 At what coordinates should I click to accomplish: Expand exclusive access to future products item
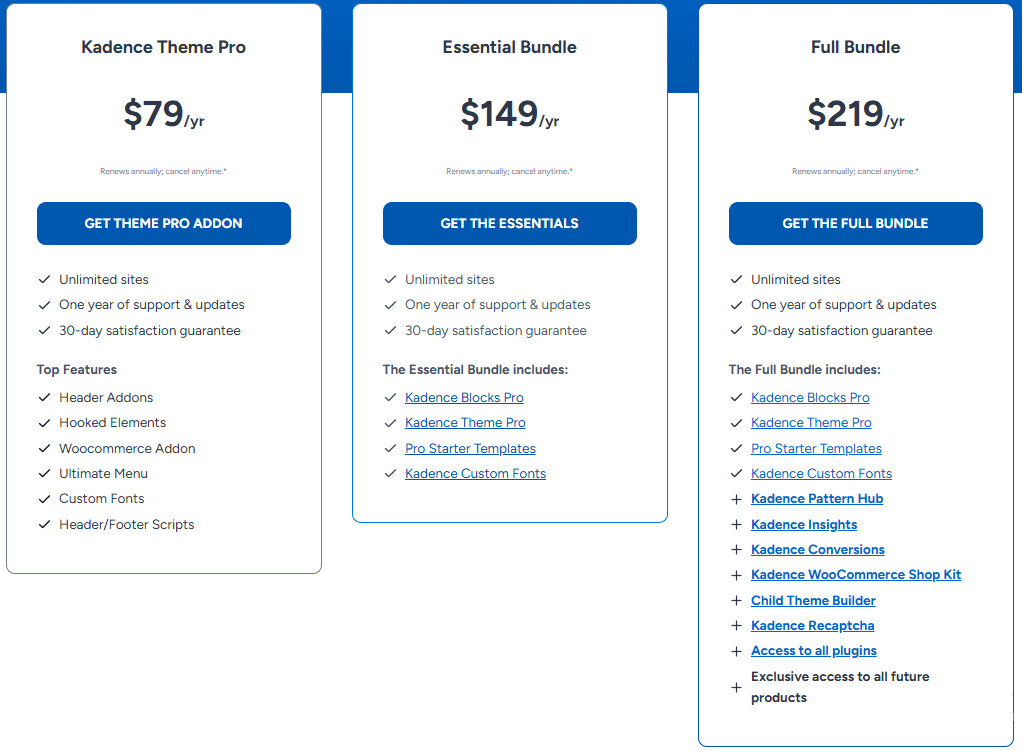736,687
